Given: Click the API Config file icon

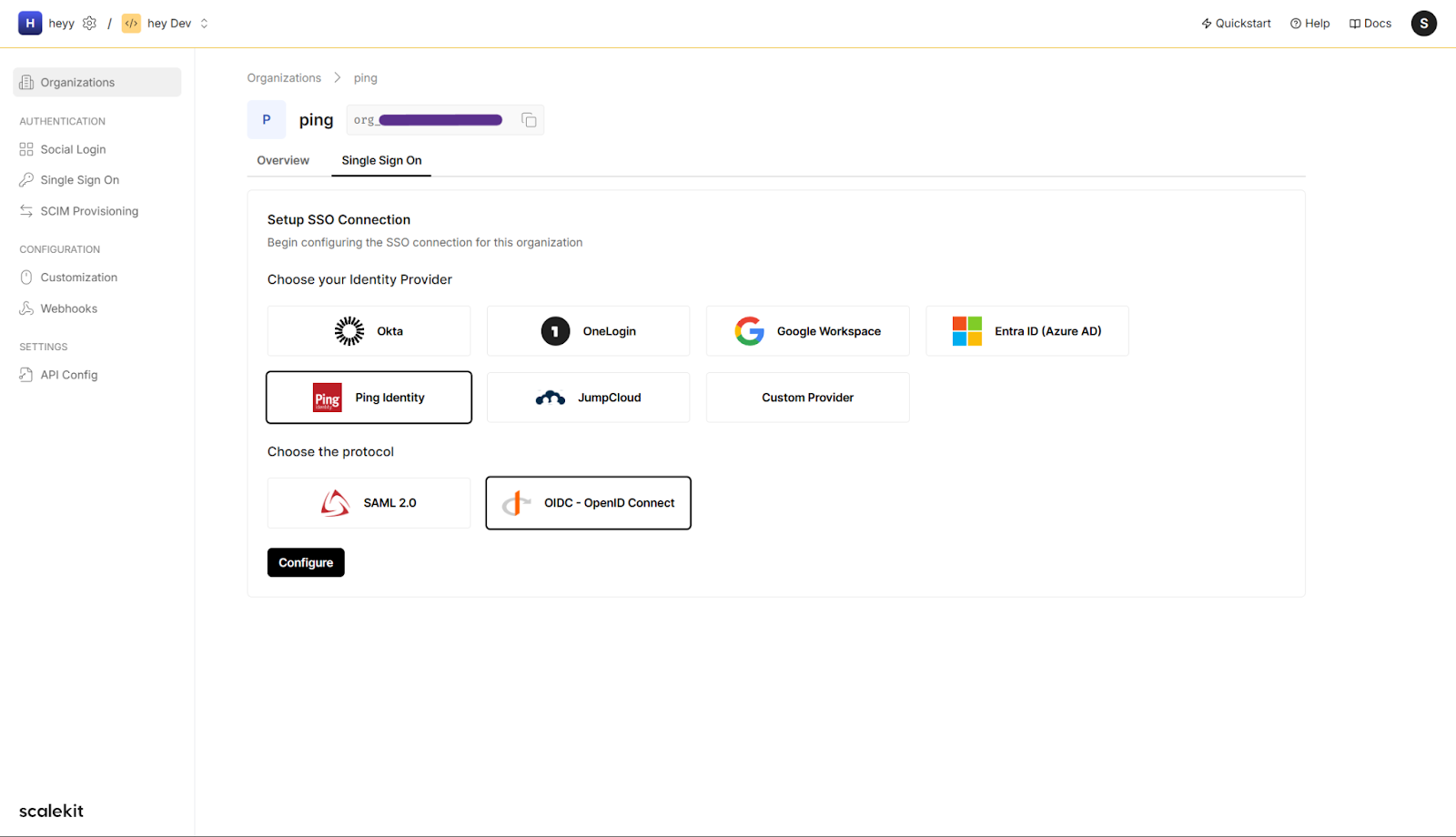Looking at the screenshot, I should tap(26, 375).
